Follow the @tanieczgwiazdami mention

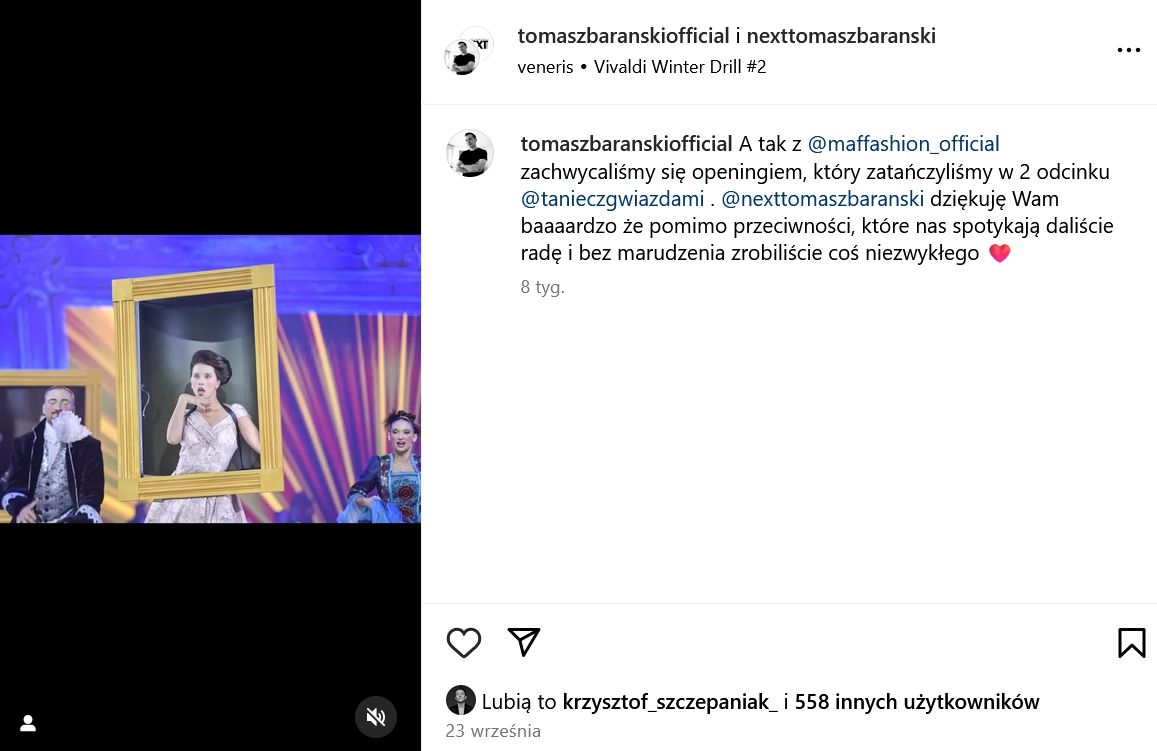612,198
